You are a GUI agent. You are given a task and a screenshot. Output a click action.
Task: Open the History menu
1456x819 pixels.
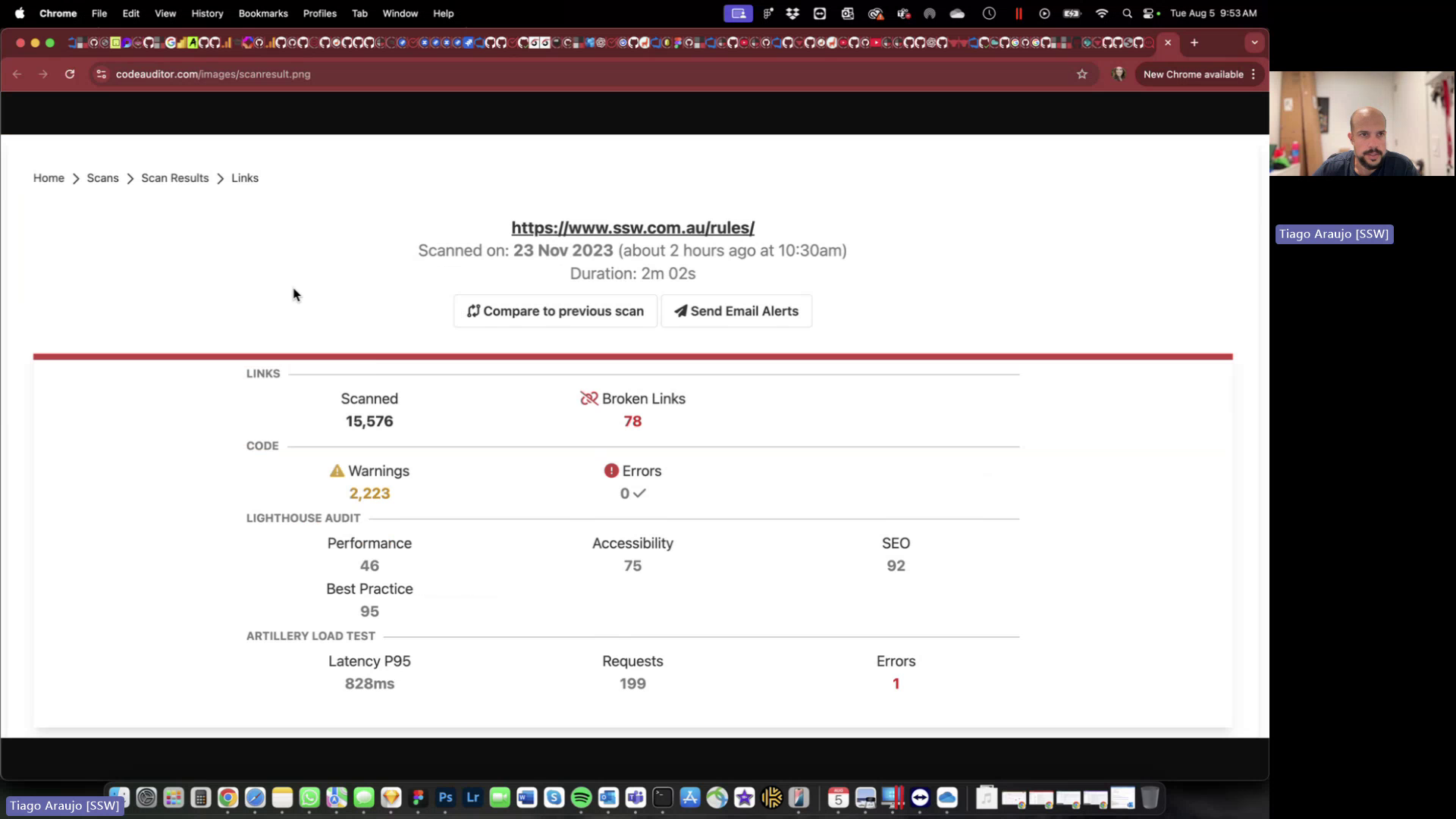click(206, 13)
